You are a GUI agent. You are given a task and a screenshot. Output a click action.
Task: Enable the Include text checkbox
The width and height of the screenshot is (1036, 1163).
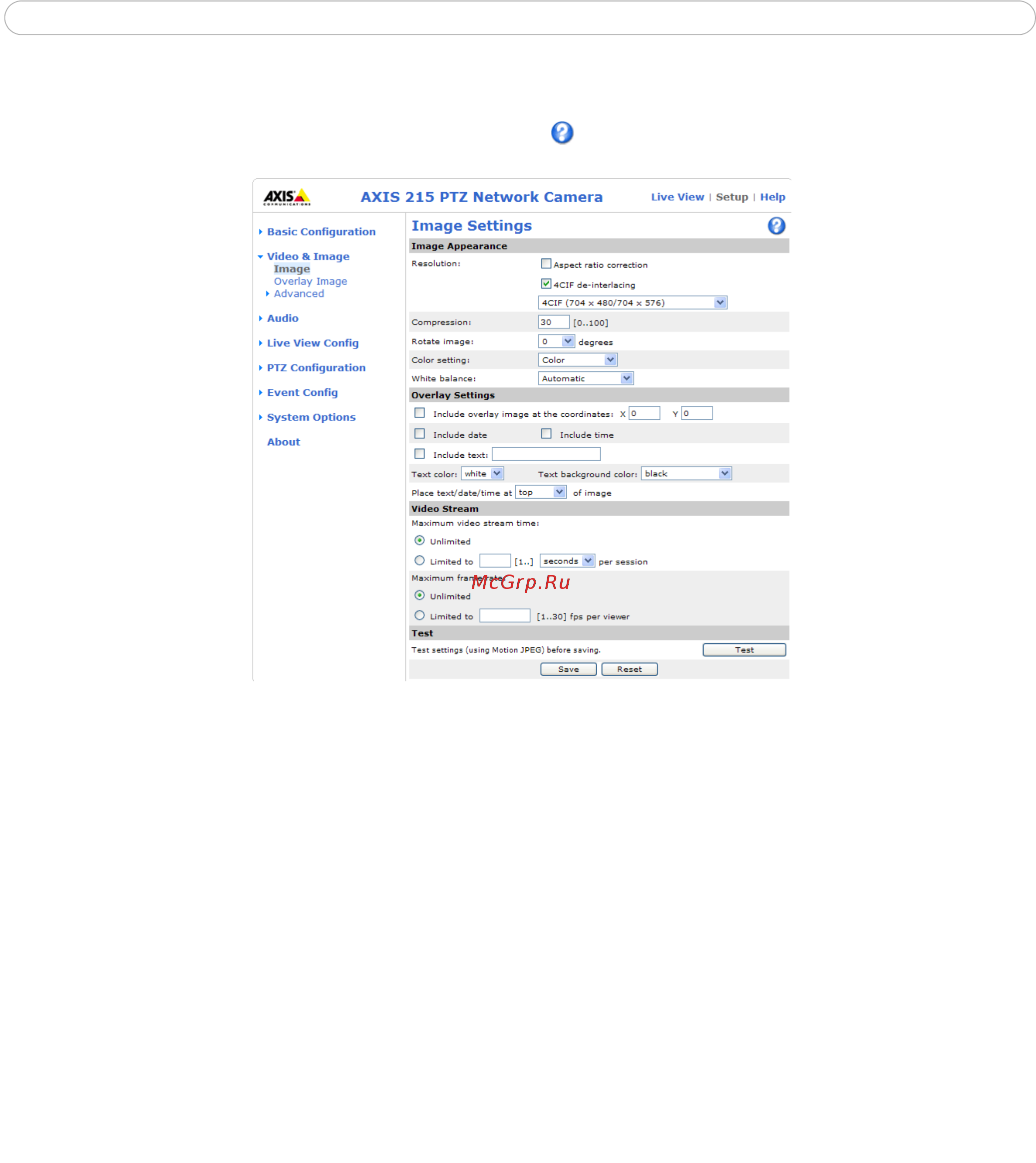coord(419,454)
